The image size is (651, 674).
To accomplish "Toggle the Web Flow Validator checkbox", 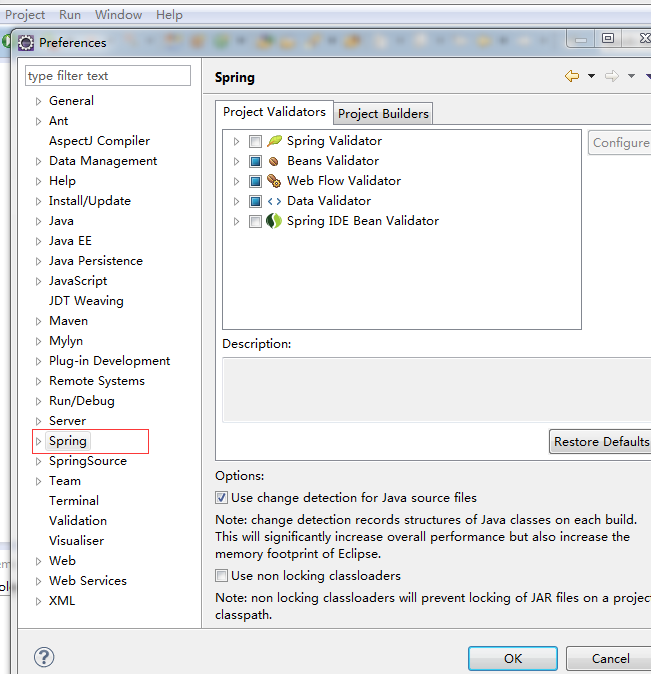I will (255, 181).
